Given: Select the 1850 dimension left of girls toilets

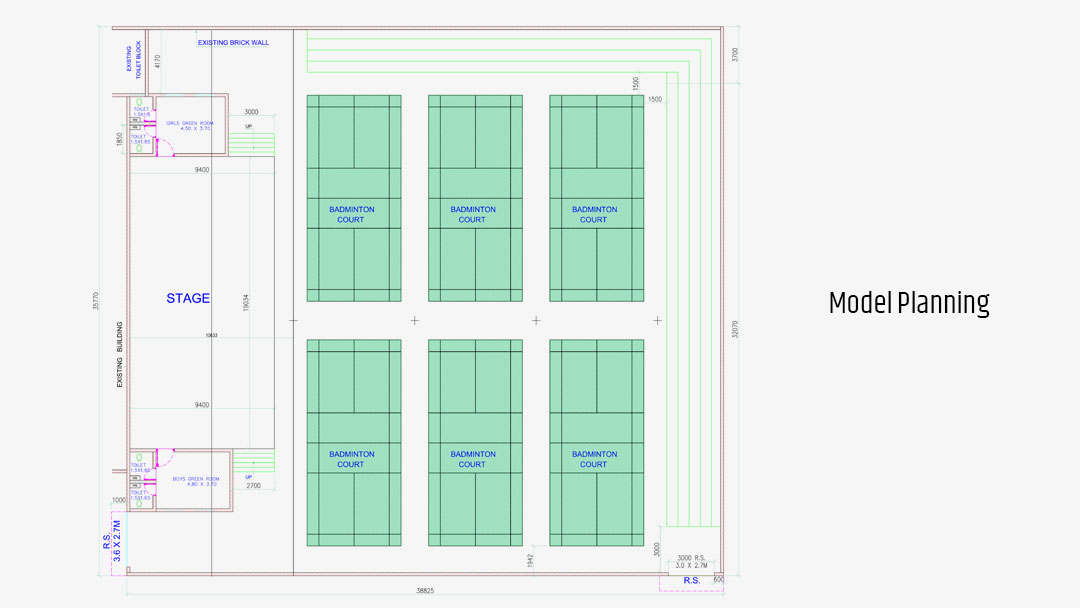Looking at the screenshot, I should pos(119,139).
